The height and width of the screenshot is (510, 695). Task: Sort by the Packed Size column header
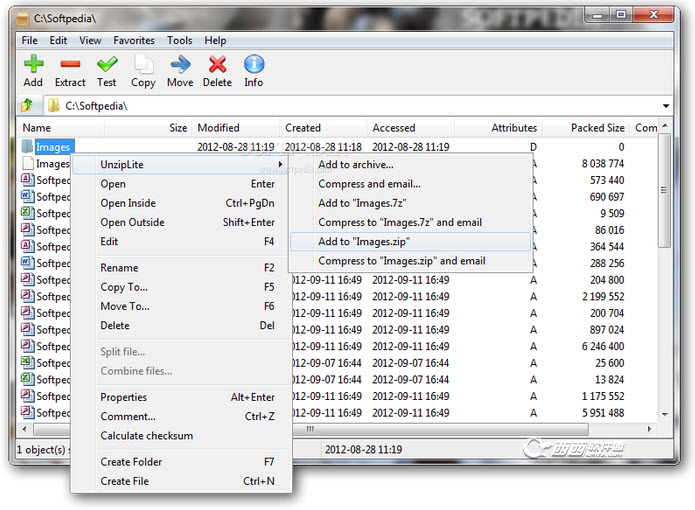point(598,128)
